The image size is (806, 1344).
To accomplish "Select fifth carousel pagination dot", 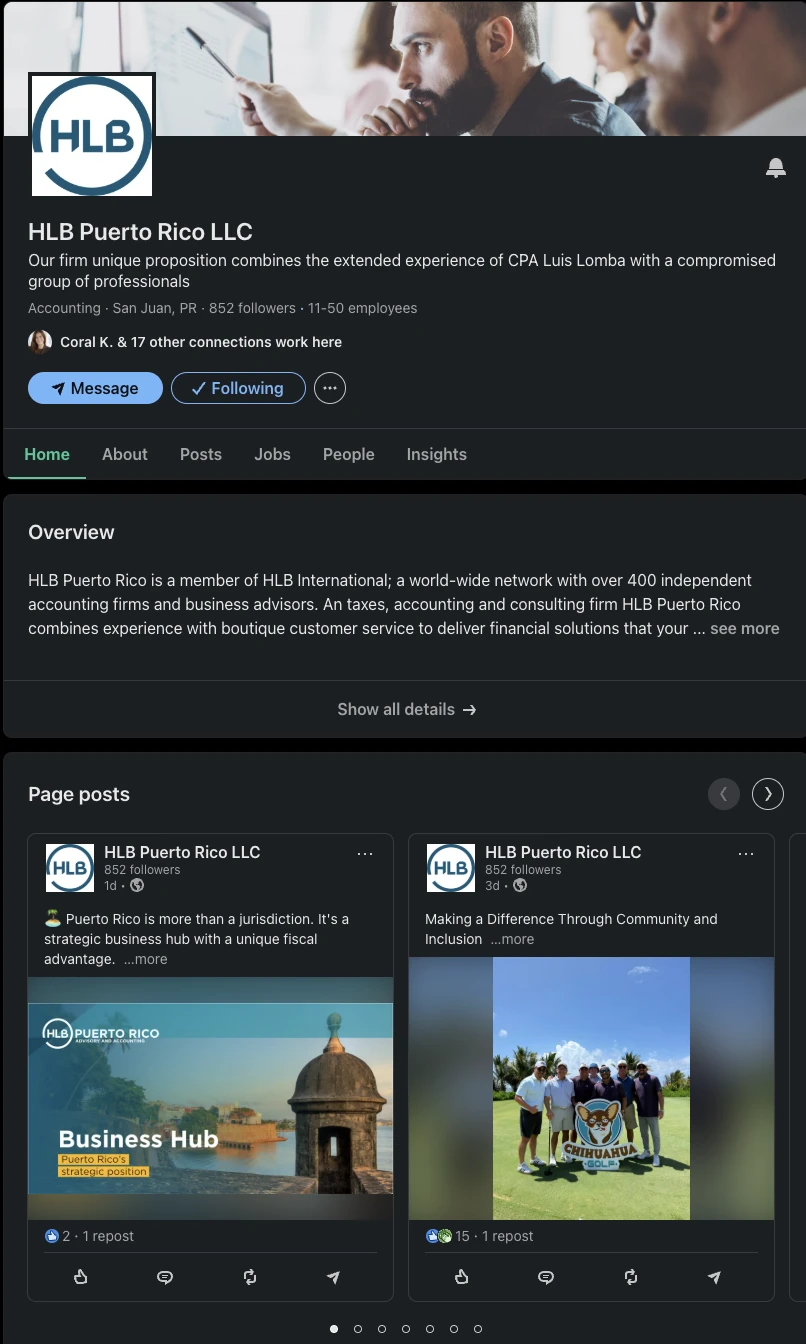I will tap(430, 1329).
